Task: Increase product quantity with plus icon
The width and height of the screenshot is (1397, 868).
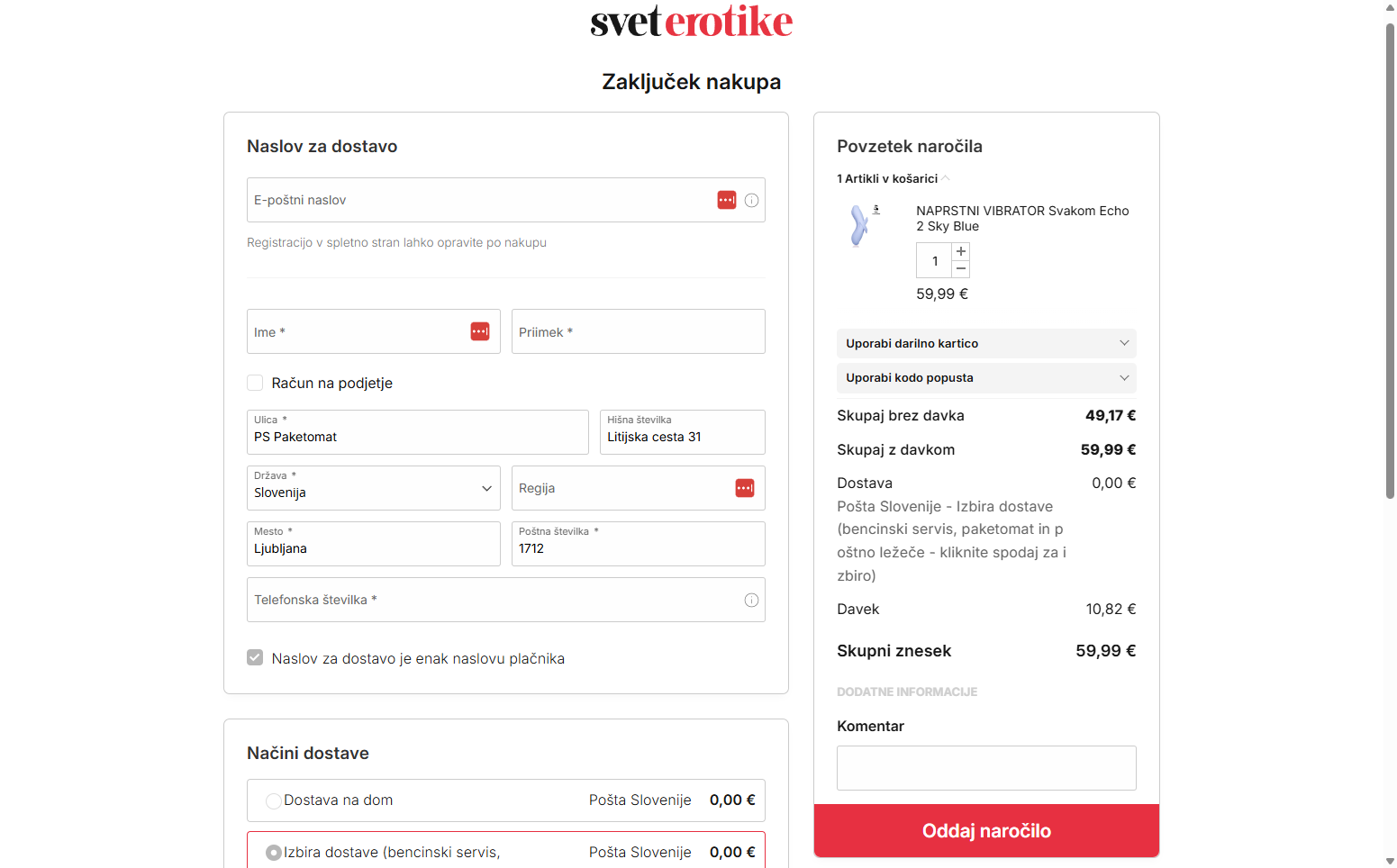Action: (x=961, y=252)
